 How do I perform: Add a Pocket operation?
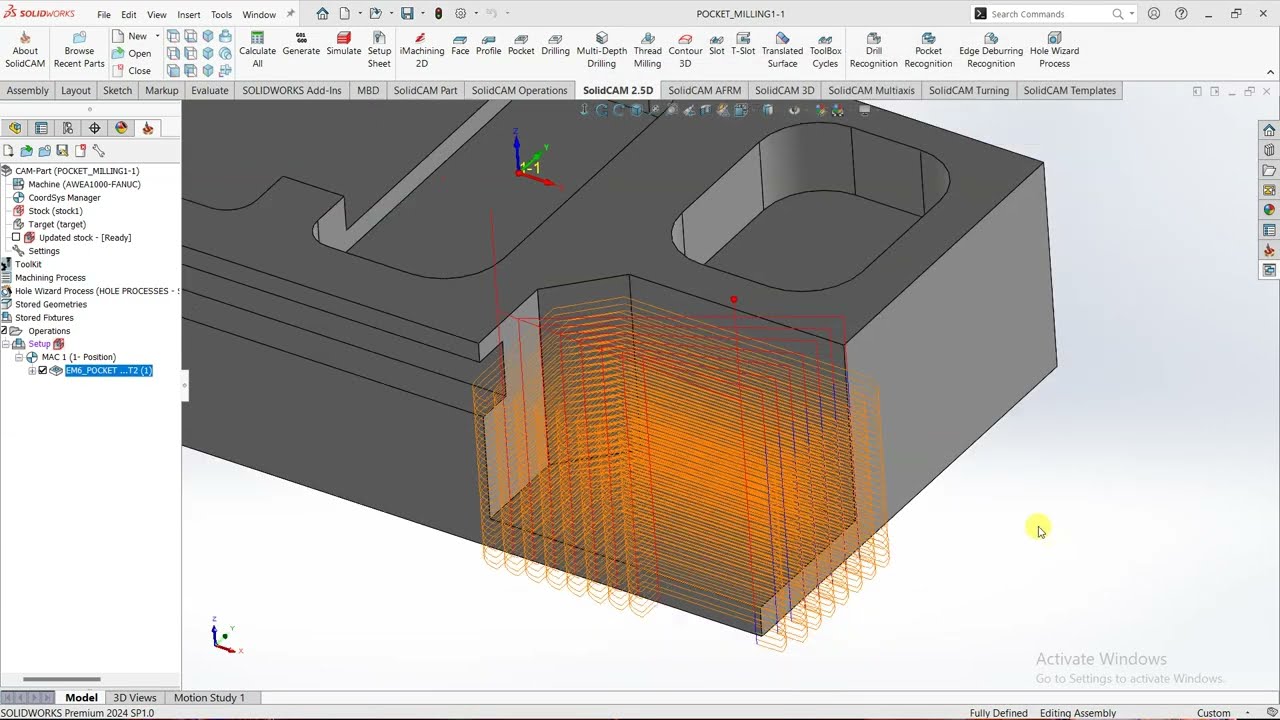[521, 44]
